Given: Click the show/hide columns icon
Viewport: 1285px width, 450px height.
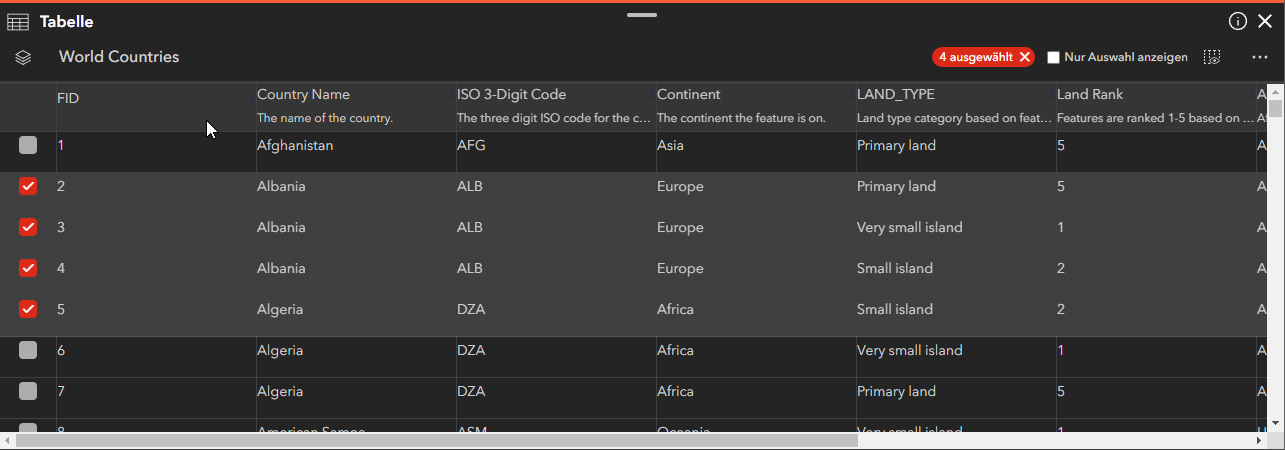Looking at the screenshot, I should [x=1212, y=58].
